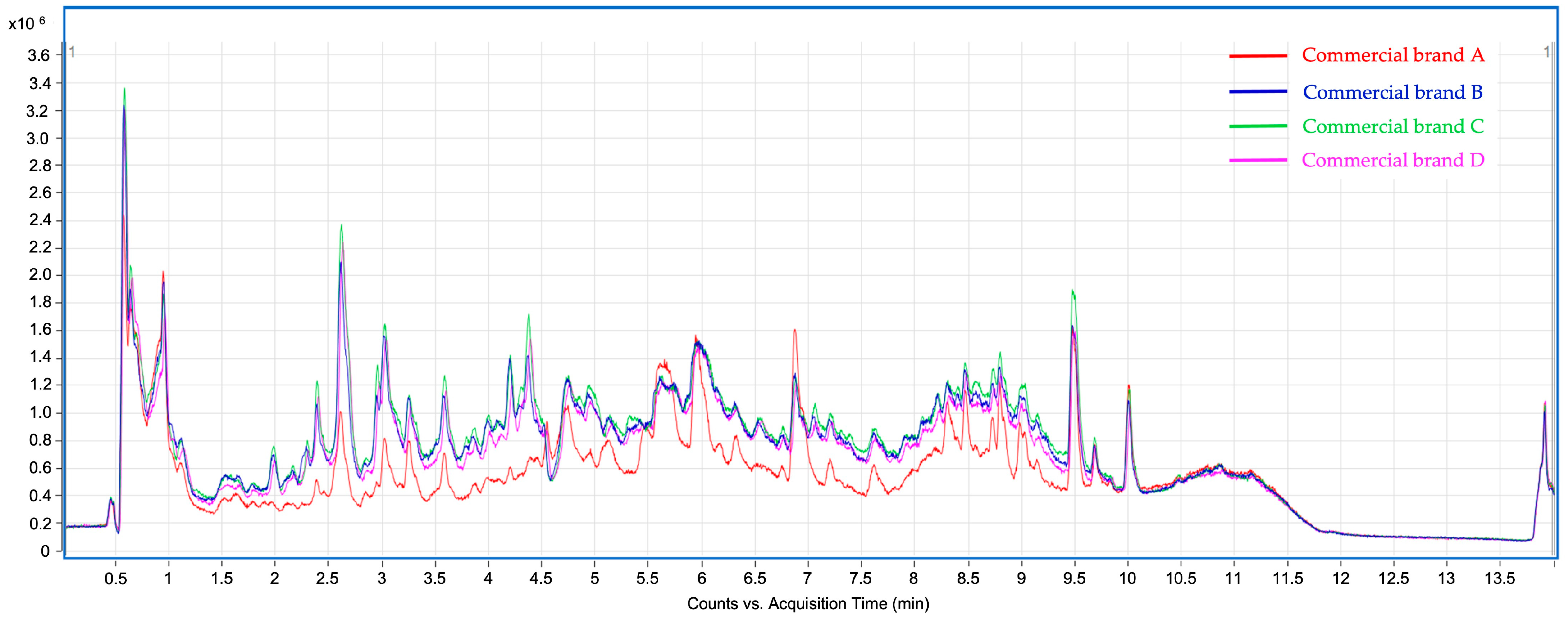The width and height of the screenshot is (1568, 622).
Task: Click the tallest green peak near 0.6 min
Action: click(x=124, y=90)
